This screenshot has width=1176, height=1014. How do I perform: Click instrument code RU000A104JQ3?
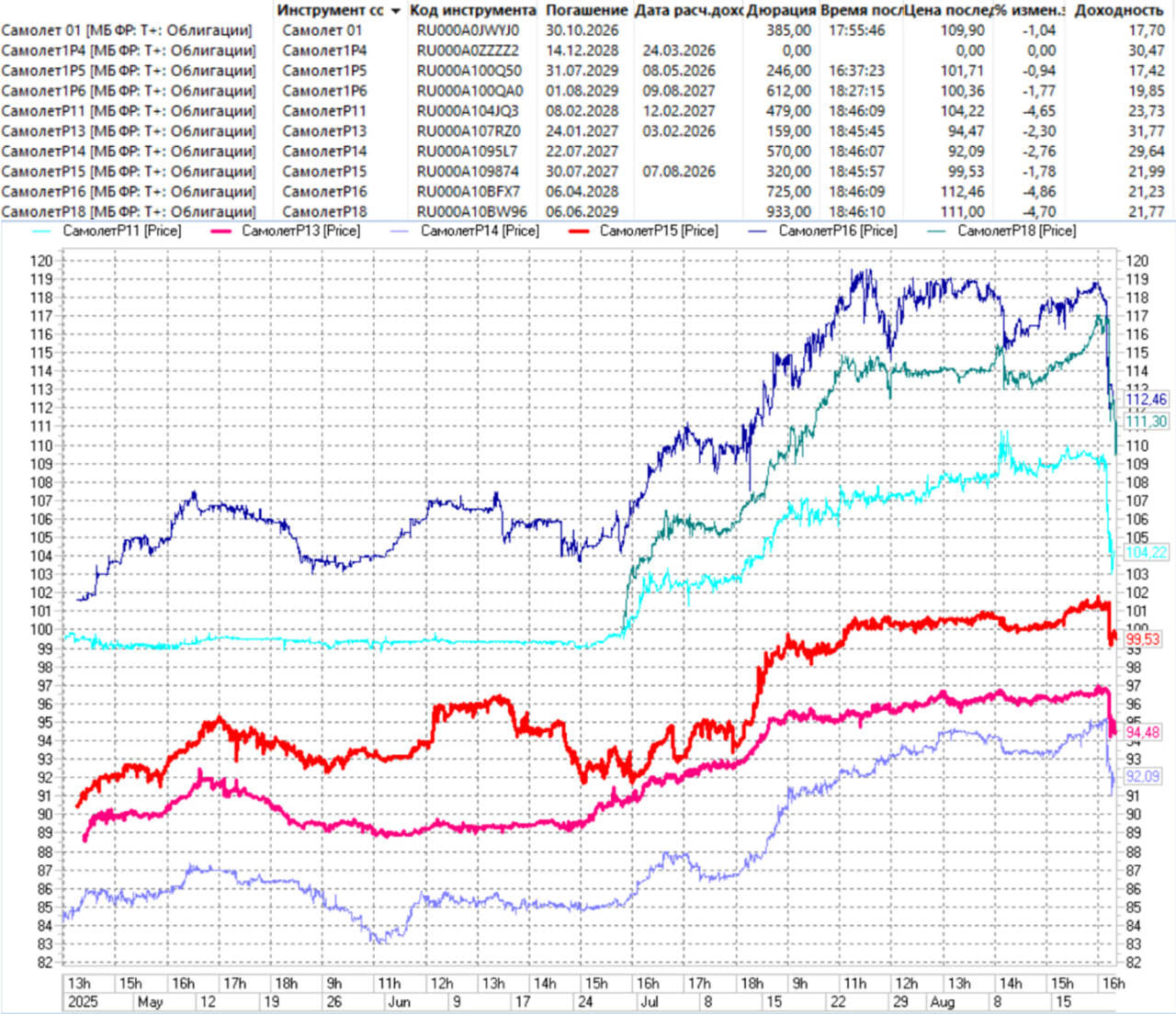468,111
